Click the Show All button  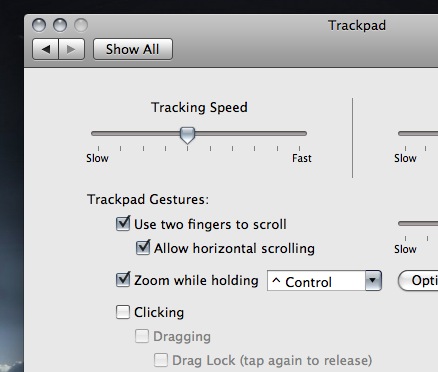click(133, 49)
